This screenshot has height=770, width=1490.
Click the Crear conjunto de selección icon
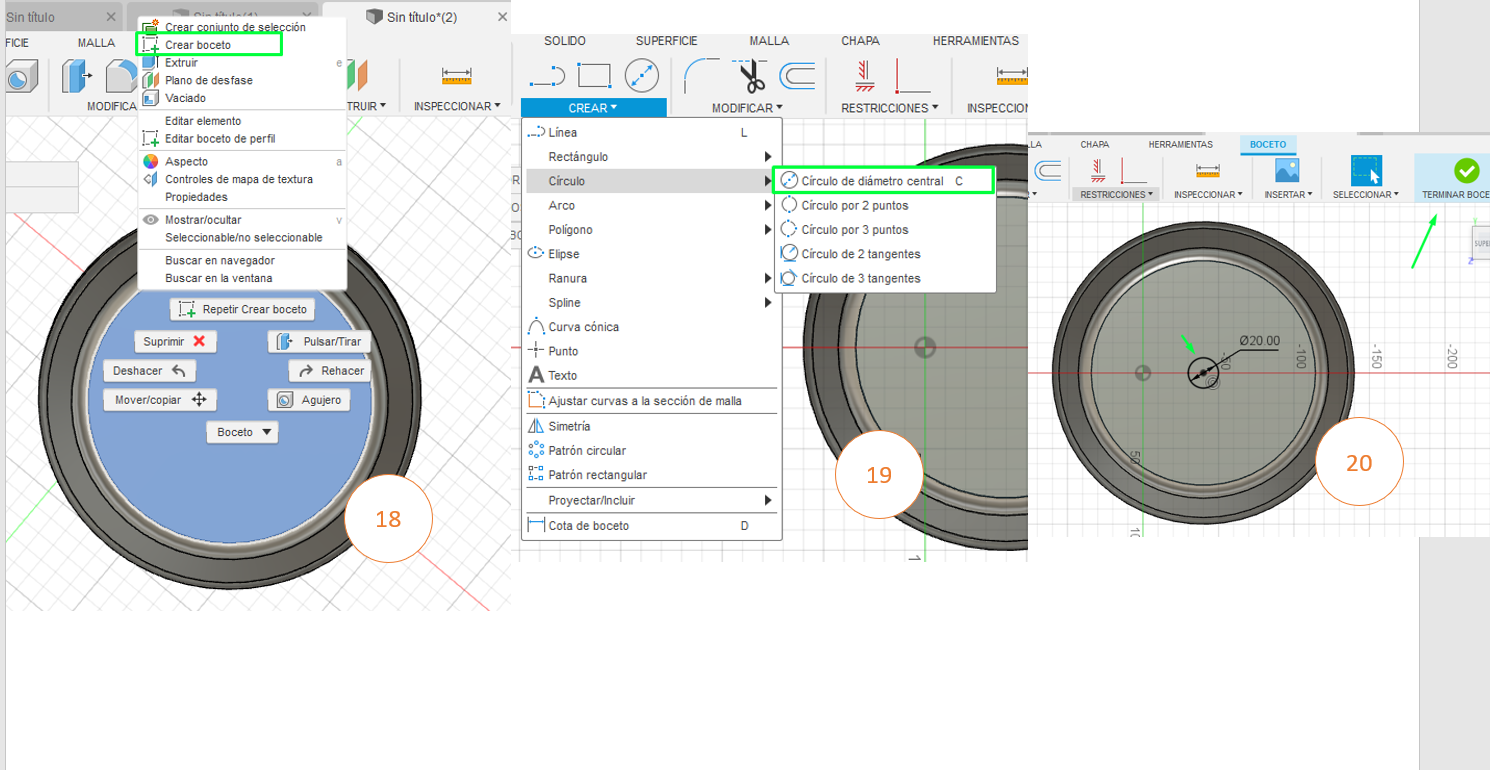coord(150,27)
